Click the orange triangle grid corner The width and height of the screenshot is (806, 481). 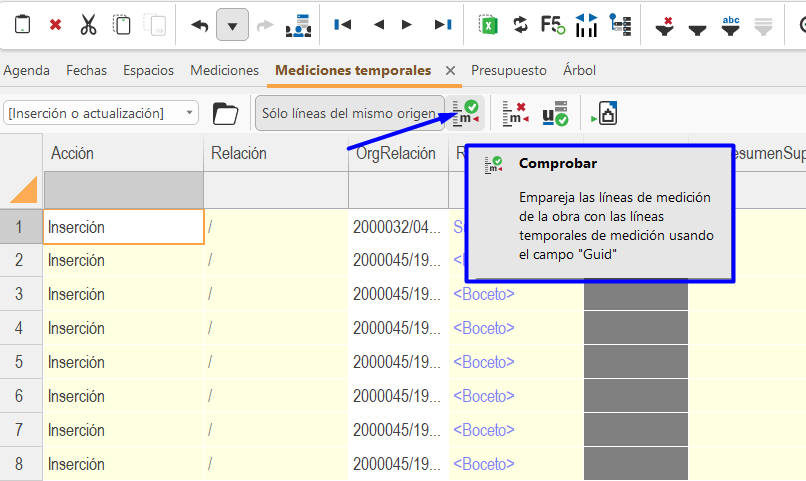tap(22, 190)
